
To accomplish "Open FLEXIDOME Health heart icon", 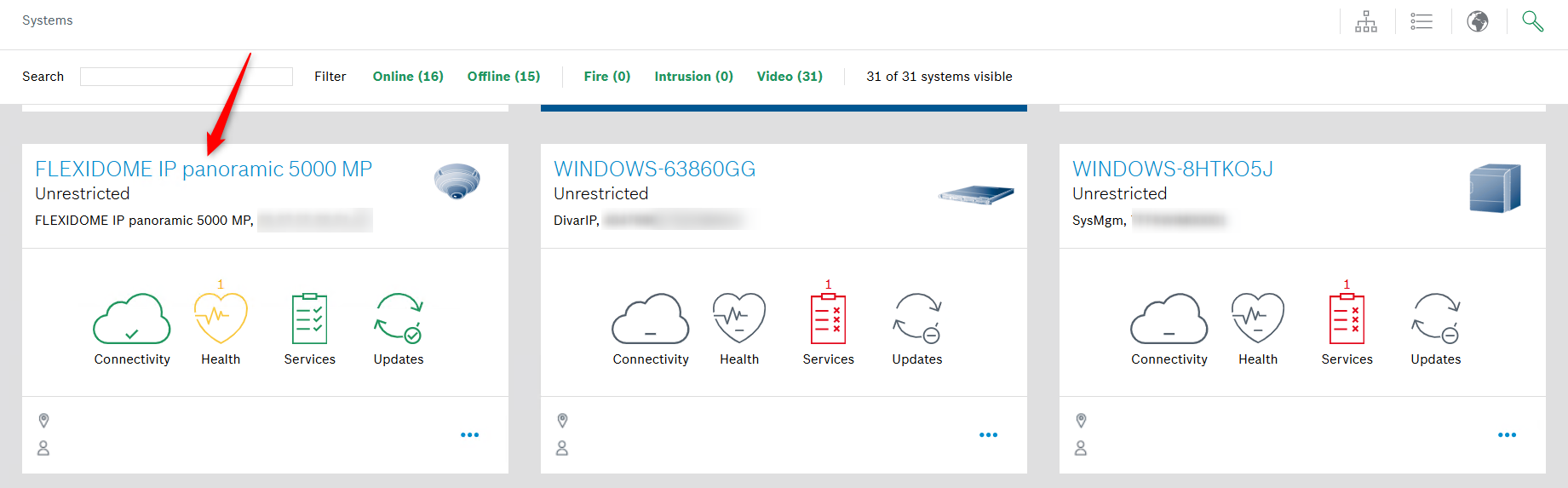I will [x=221, y=319].
